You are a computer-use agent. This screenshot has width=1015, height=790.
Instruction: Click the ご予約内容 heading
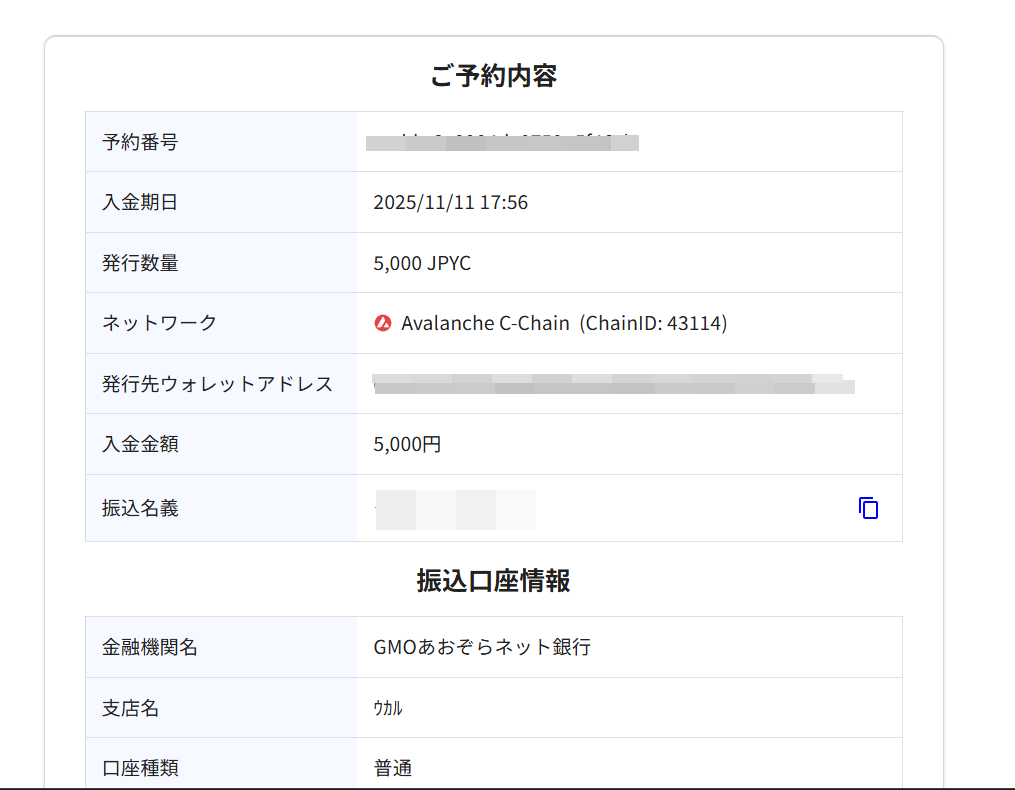(x=493, y=76)
